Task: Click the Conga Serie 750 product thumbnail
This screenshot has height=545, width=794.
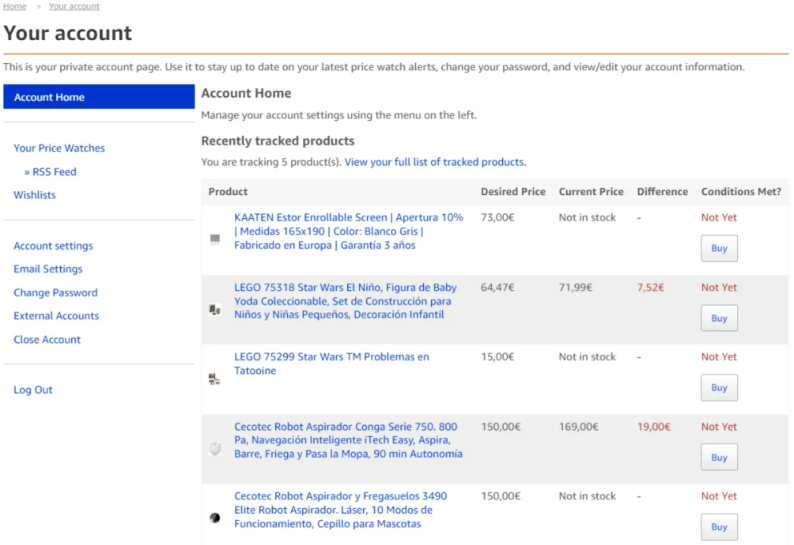Action: pos(214,449)
